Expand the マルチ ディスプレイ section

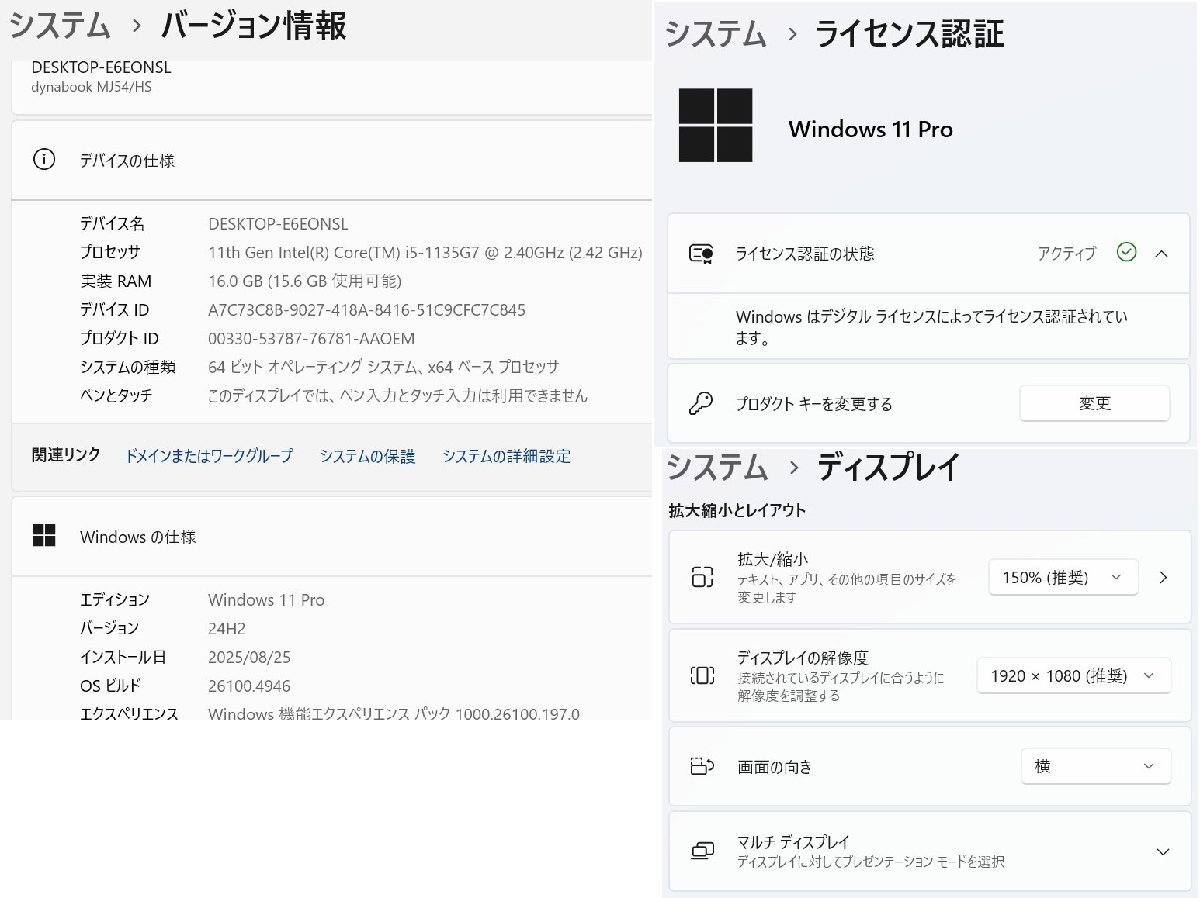click(x=1162, y=851)
